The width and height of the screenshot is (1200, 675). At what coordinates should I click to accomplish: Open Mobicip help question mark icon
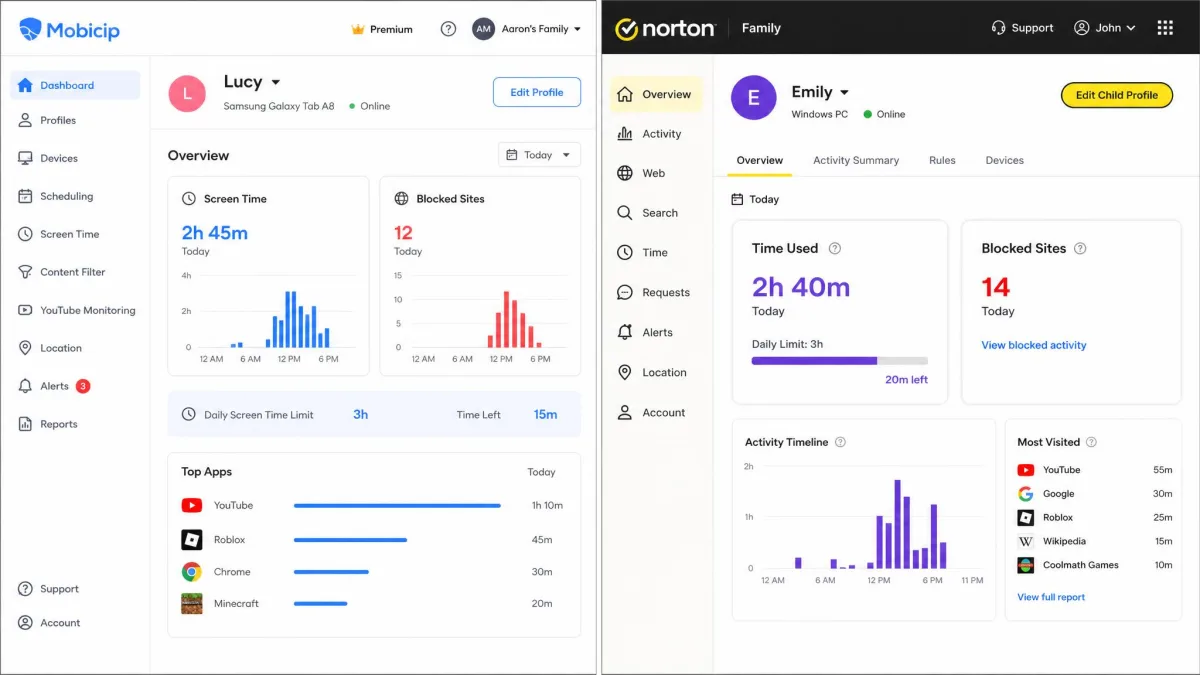448,29
